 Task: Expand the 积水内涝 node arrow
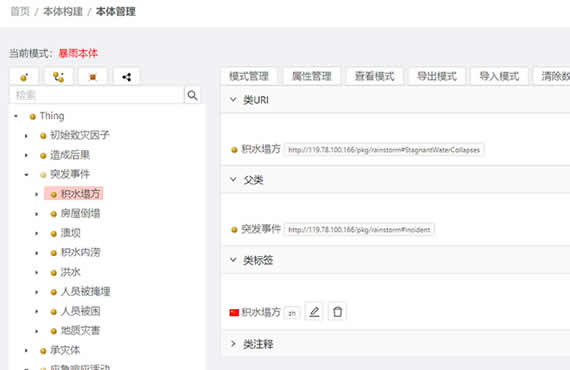click(x=36, y=253)
